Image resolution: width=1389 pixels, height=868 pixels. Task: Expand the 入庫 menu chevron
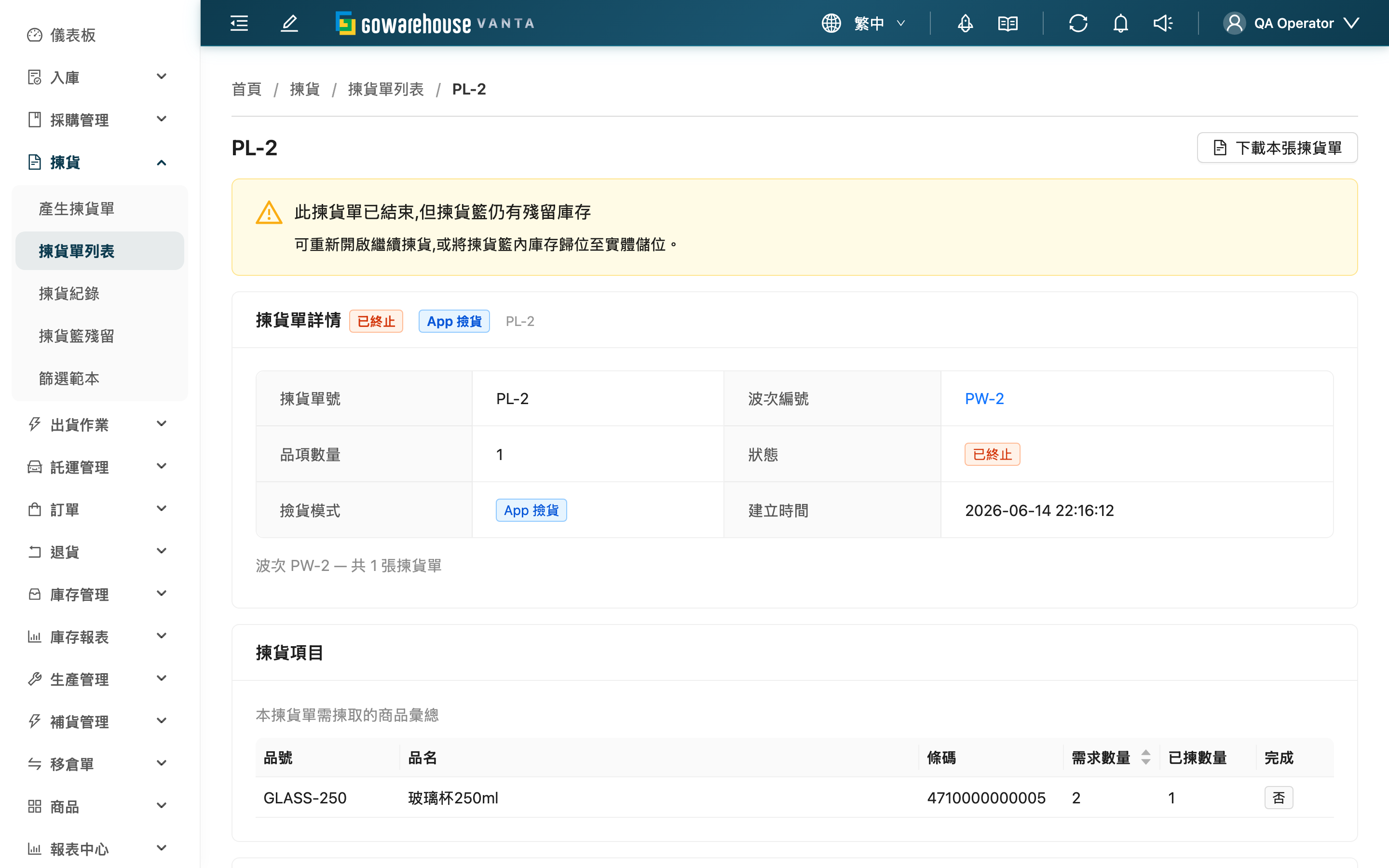click(x=162, y=76)
